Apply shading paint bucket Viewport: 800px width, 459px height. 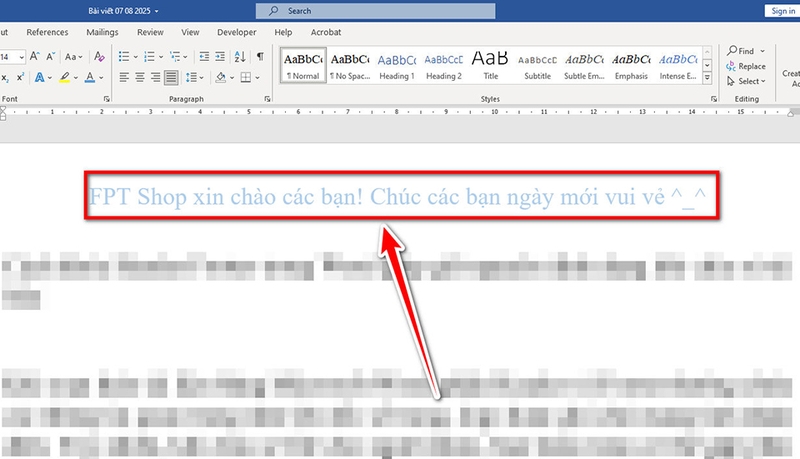point(220,77)
